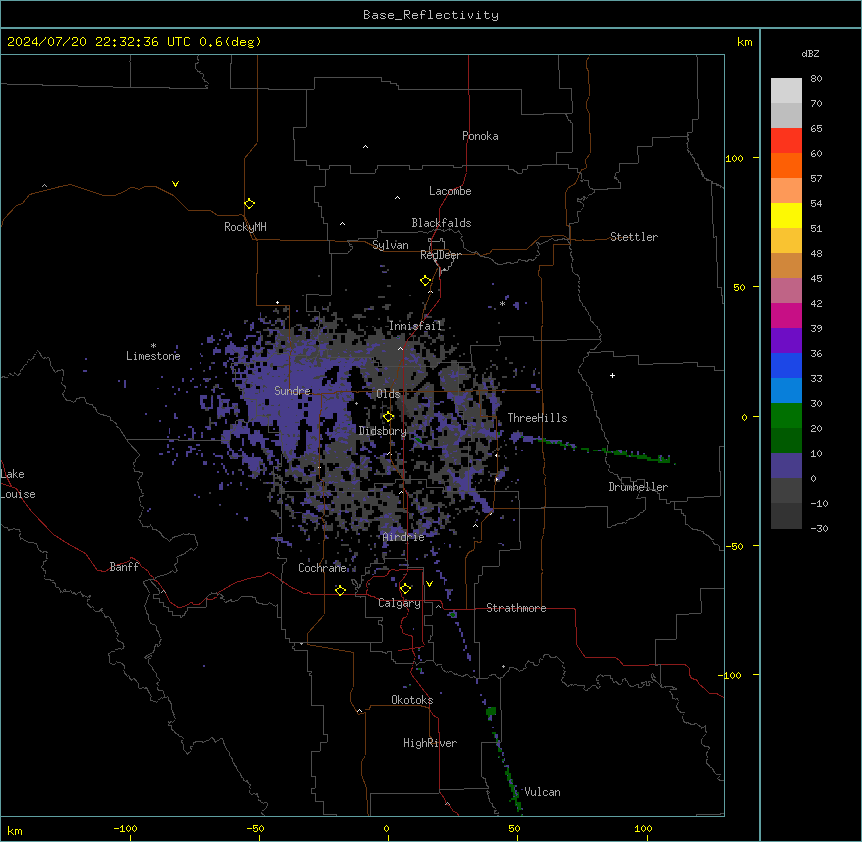Viewport: 862px width, 842px height.
Task: Pick the tan 45-48 dBZ legend swatch
Action: (786, 265)
